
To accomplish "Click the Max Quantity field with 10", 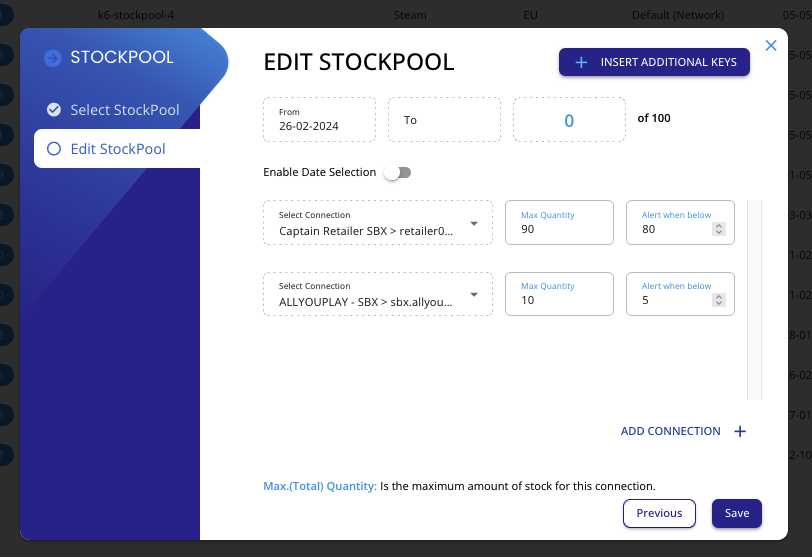I will (559, 294).
